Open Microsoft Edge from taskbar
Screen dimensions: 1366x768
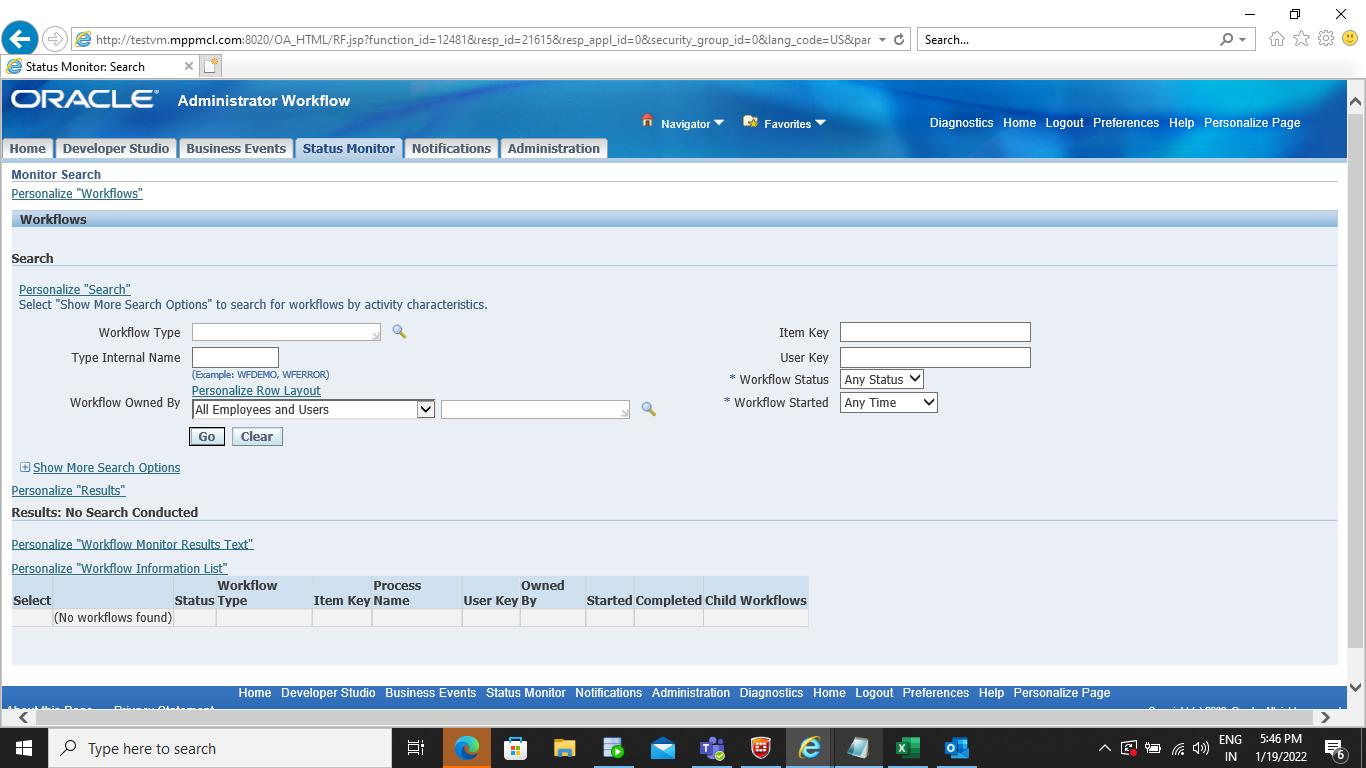click(x=467, y=748)
